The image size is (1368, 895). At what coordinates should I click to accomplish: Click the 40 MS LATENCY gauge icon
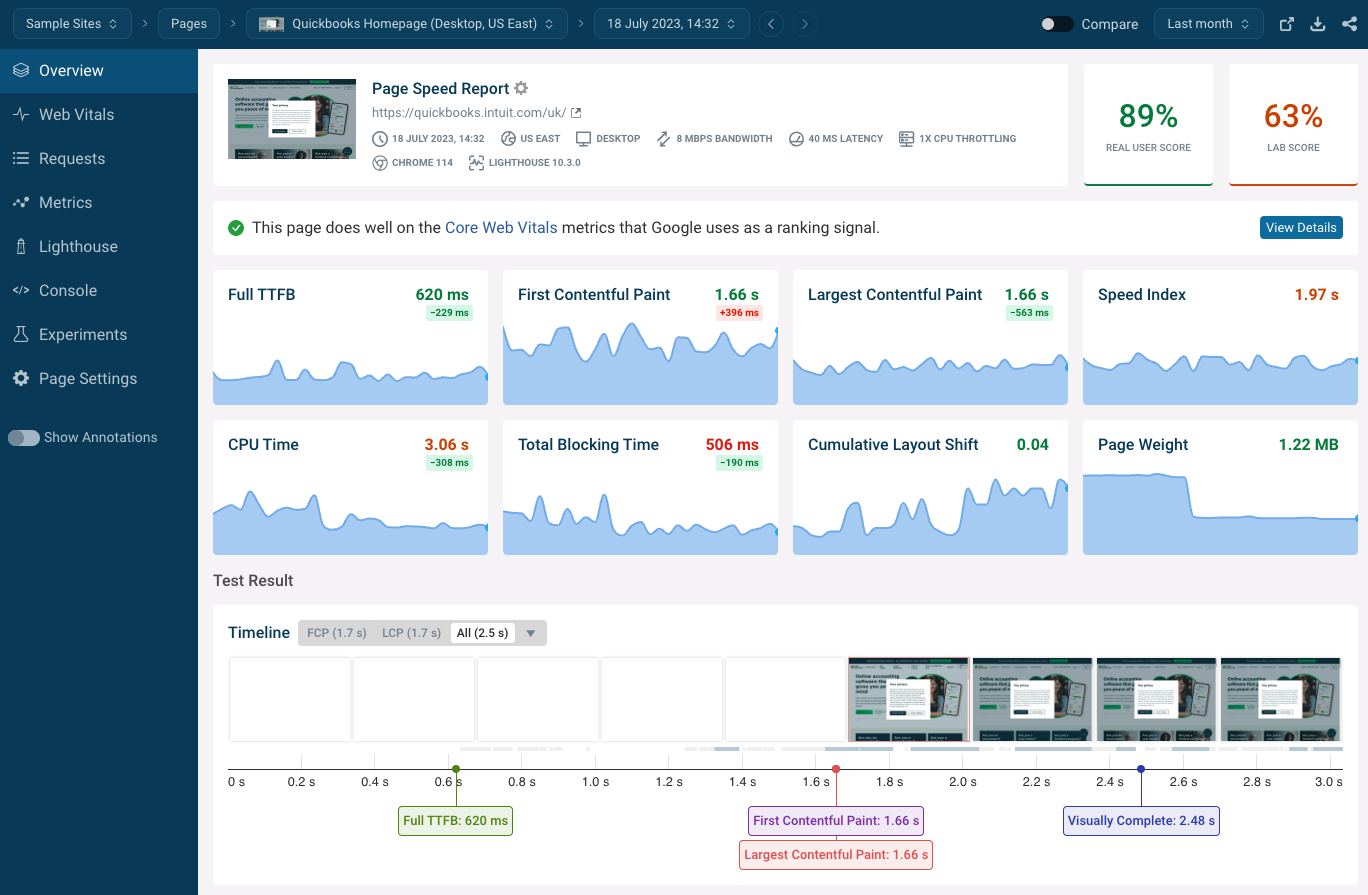pyautogui.click(x=796, y=139)
